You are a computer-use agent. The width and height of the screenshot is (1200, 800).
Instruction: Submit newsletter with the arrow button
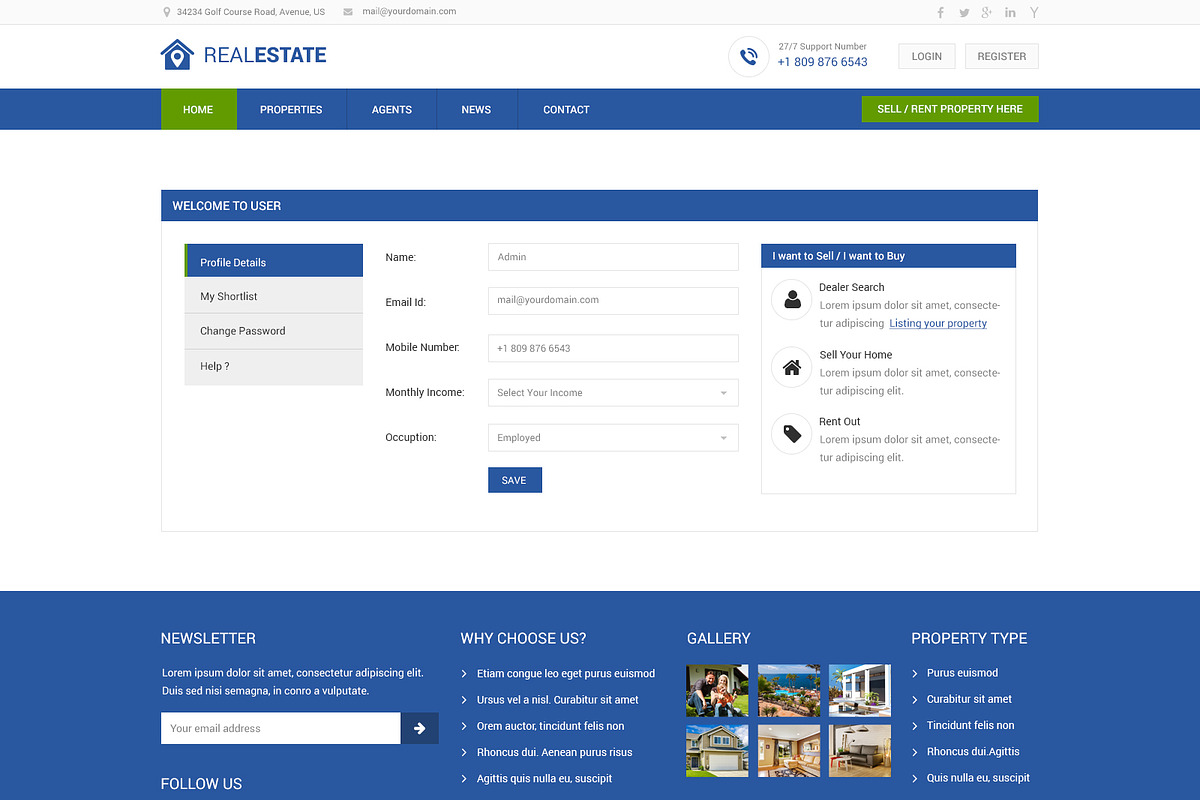pyautogui.click(x=420, y=728)
